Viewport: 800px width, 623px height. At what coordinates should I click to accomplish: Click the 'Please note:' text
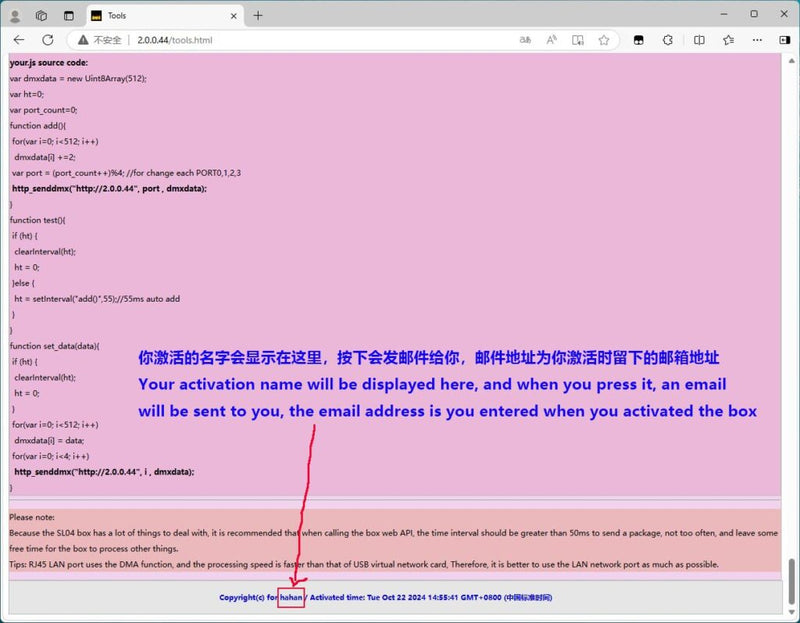pos(32,517)
